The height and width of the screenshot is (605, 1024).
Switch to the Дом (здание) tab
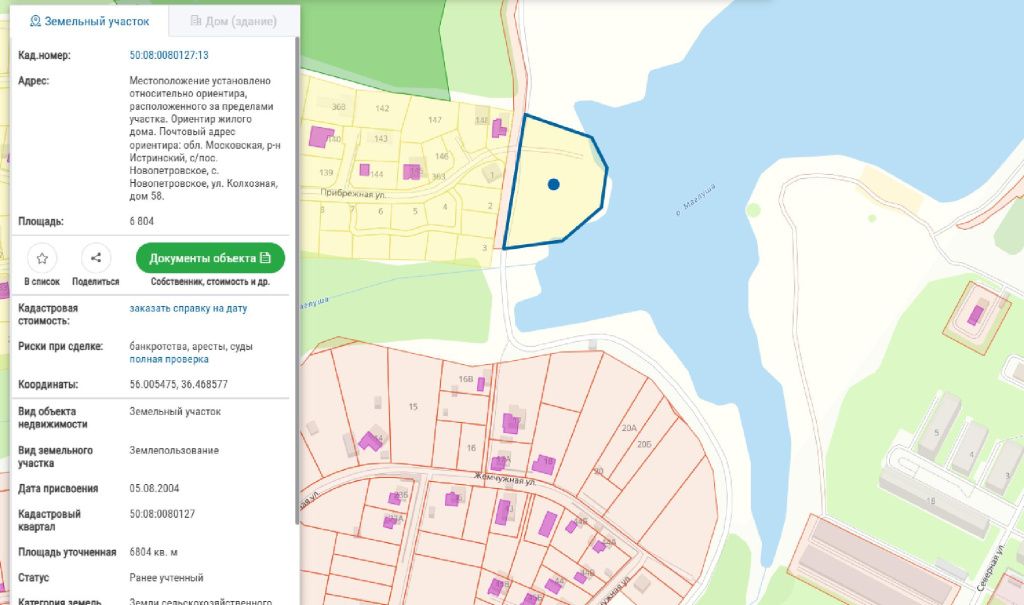coord(233,20)
